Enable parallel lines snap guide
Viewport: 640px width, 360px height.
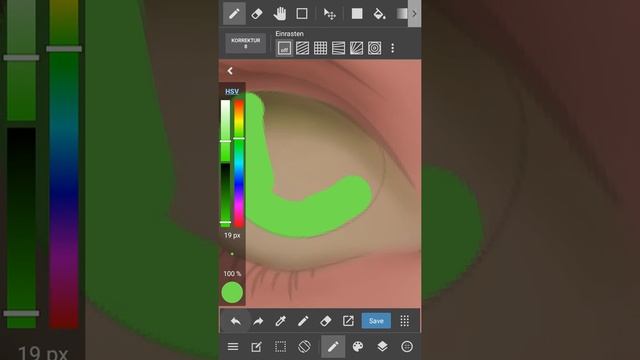pos(302,48)
